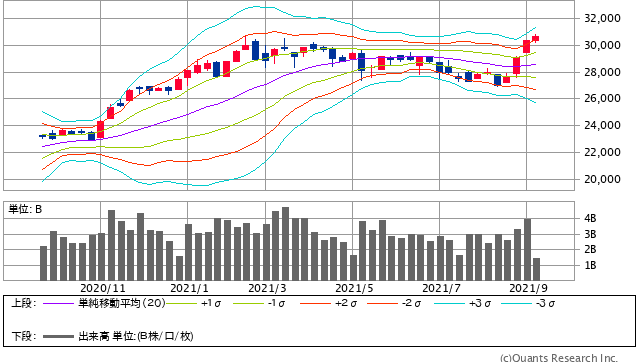
Task: Click the purple 単純移動平均(20) legend line
Action: (x=58, y=304)
